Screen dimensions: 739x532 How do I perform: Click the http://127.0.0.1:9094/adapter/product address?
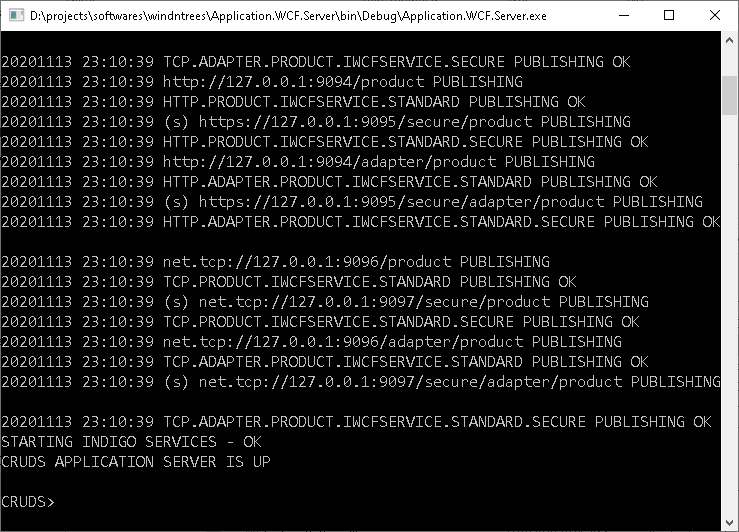click(x=329, y=162)
